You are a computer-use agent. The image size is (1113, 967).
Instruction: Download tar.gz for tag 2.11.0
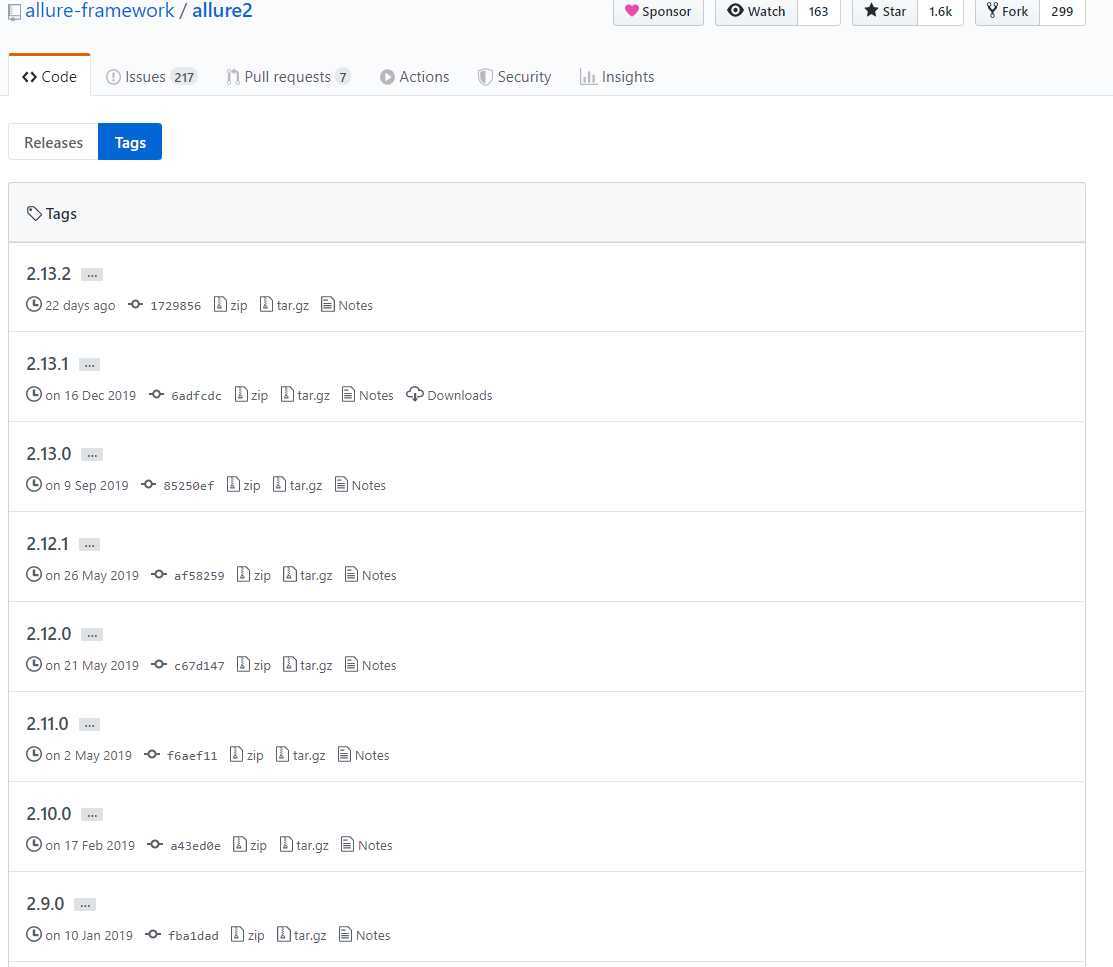(301, 756)
